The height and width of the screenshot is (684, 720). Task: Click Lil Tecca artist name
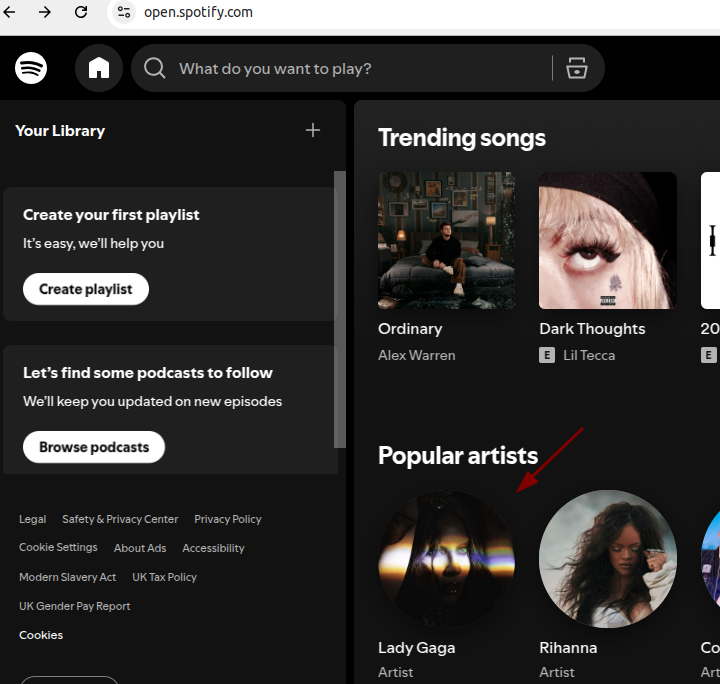[589, 355]
